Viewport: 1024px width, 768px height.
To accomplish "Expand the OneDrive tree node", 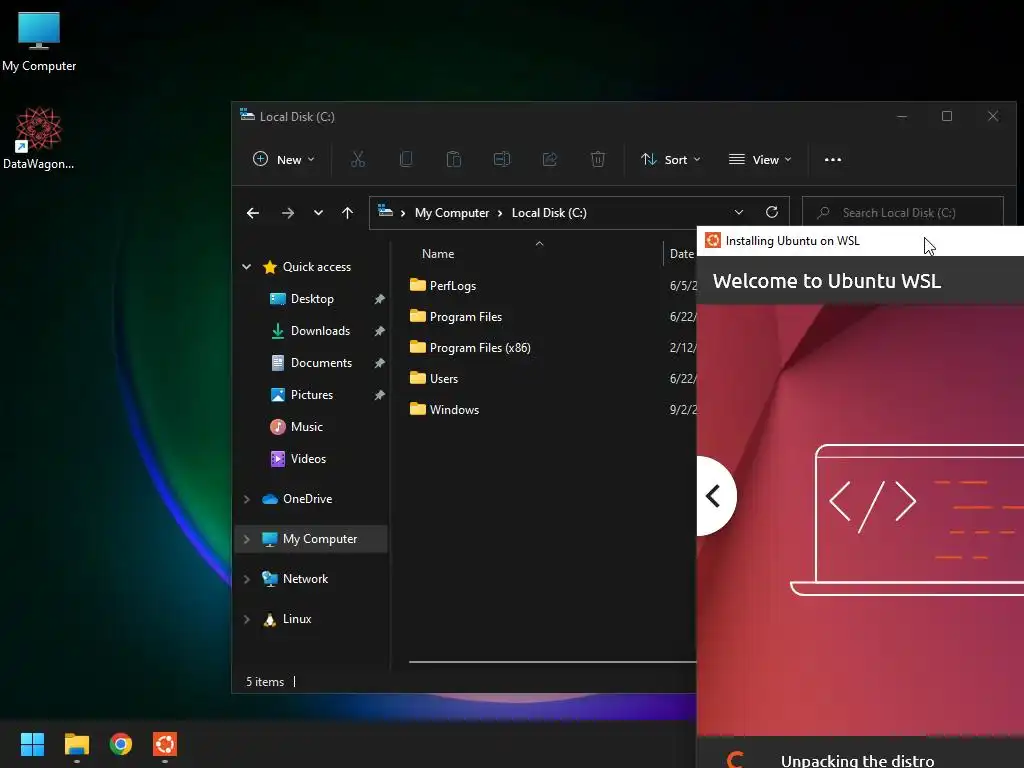I will (247, 499).
